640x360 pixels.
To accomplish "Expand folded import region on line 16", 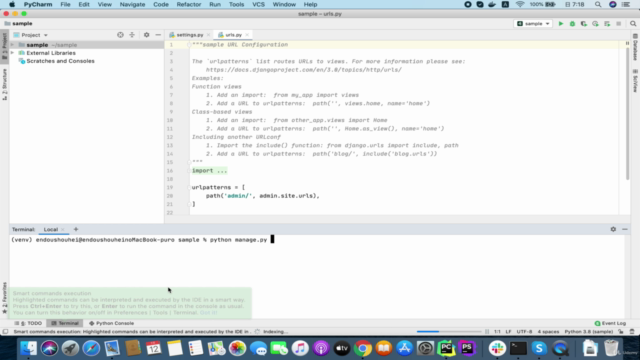I will pos(209,171).
